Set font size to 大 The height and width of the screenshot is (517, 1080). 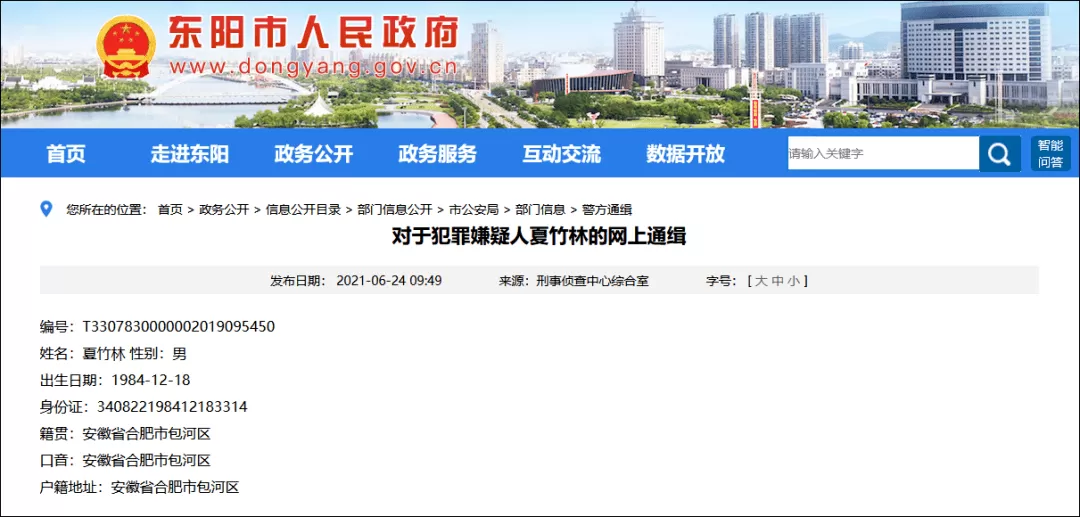point(761,281)
